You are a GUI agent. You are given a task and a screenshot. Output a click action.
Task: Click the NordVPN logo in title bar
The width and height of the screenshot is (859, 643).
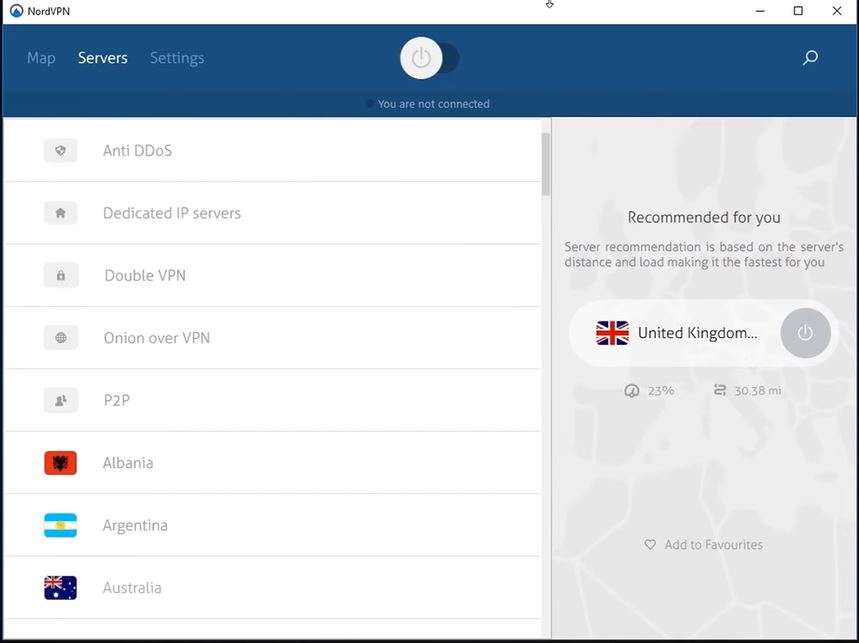pyautogui.click(x=16, y=11)
